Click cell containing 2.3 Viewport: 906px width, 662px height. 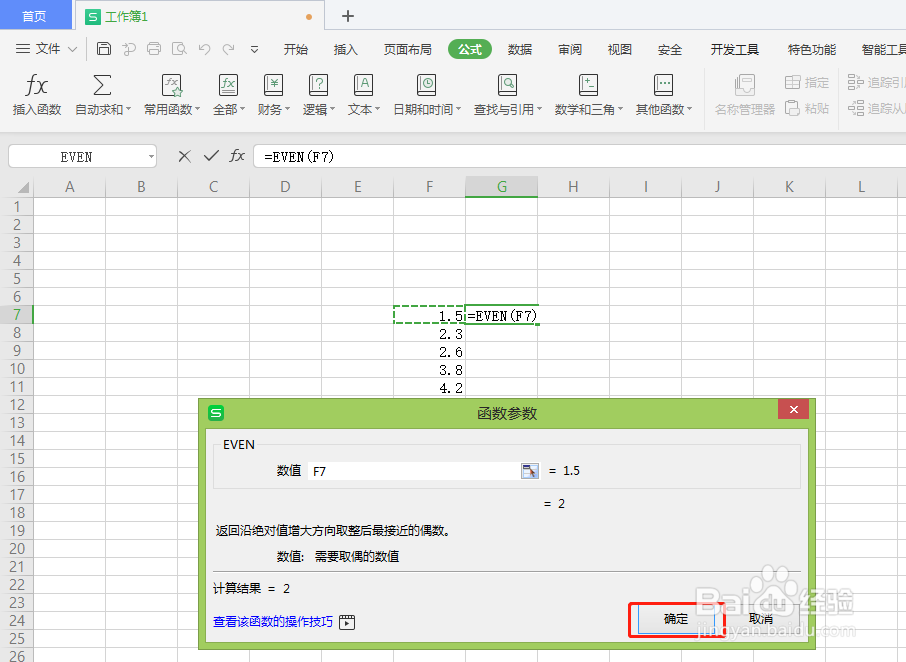429,333
